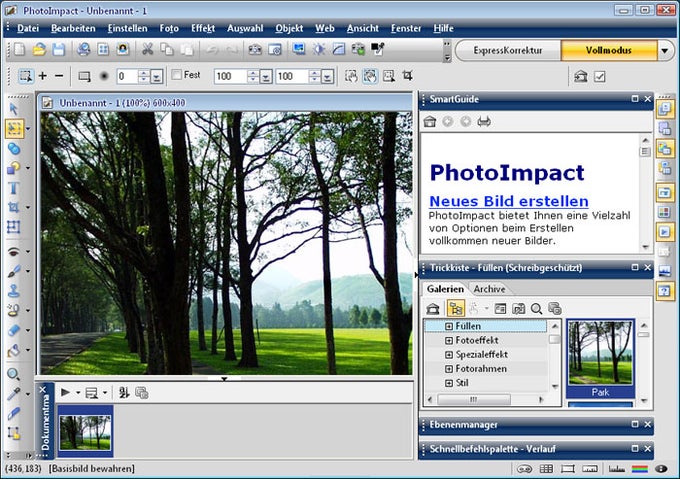This screenshot has width=680, height=479.
Task: Create a new image with the New icon
Action: click(x=20, y=49)
